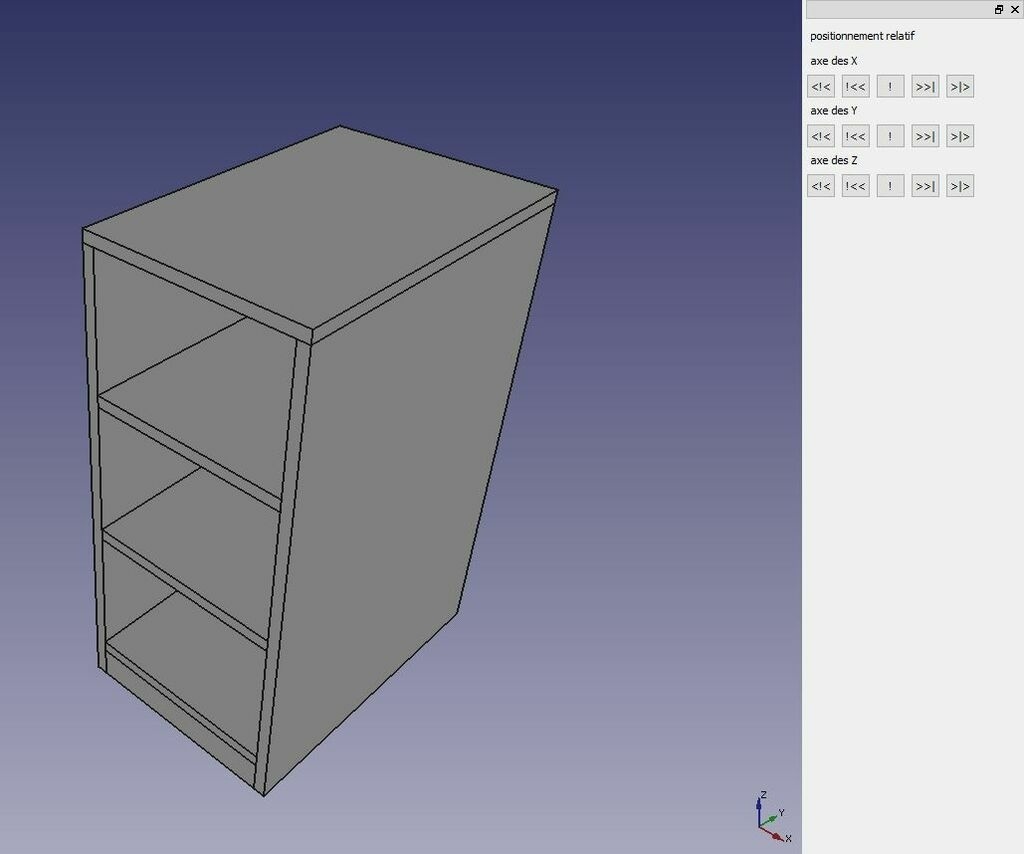Click the '!' center button for axe des X

point(890,86)
